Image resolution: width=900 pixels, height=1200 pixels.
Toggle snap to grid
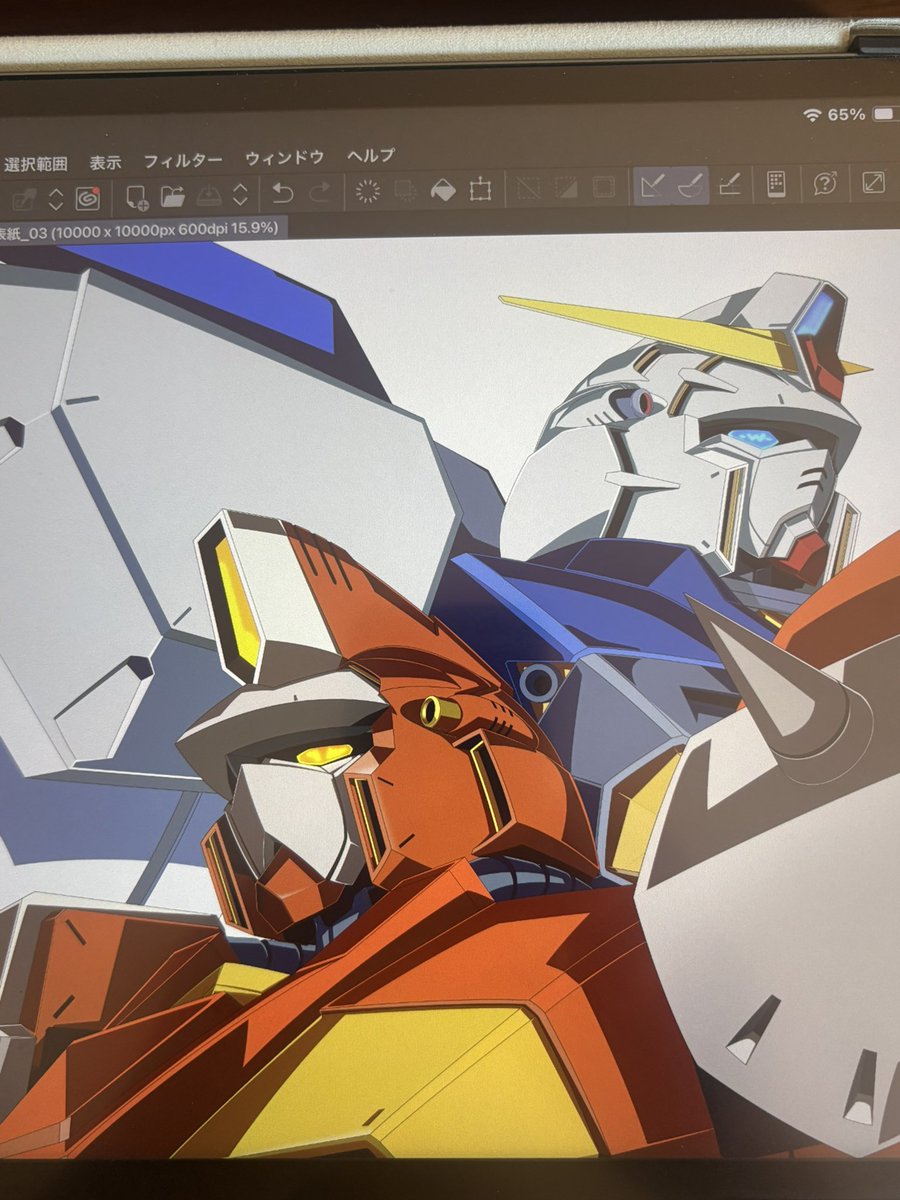pyautogui.click(x=730, y=184)
